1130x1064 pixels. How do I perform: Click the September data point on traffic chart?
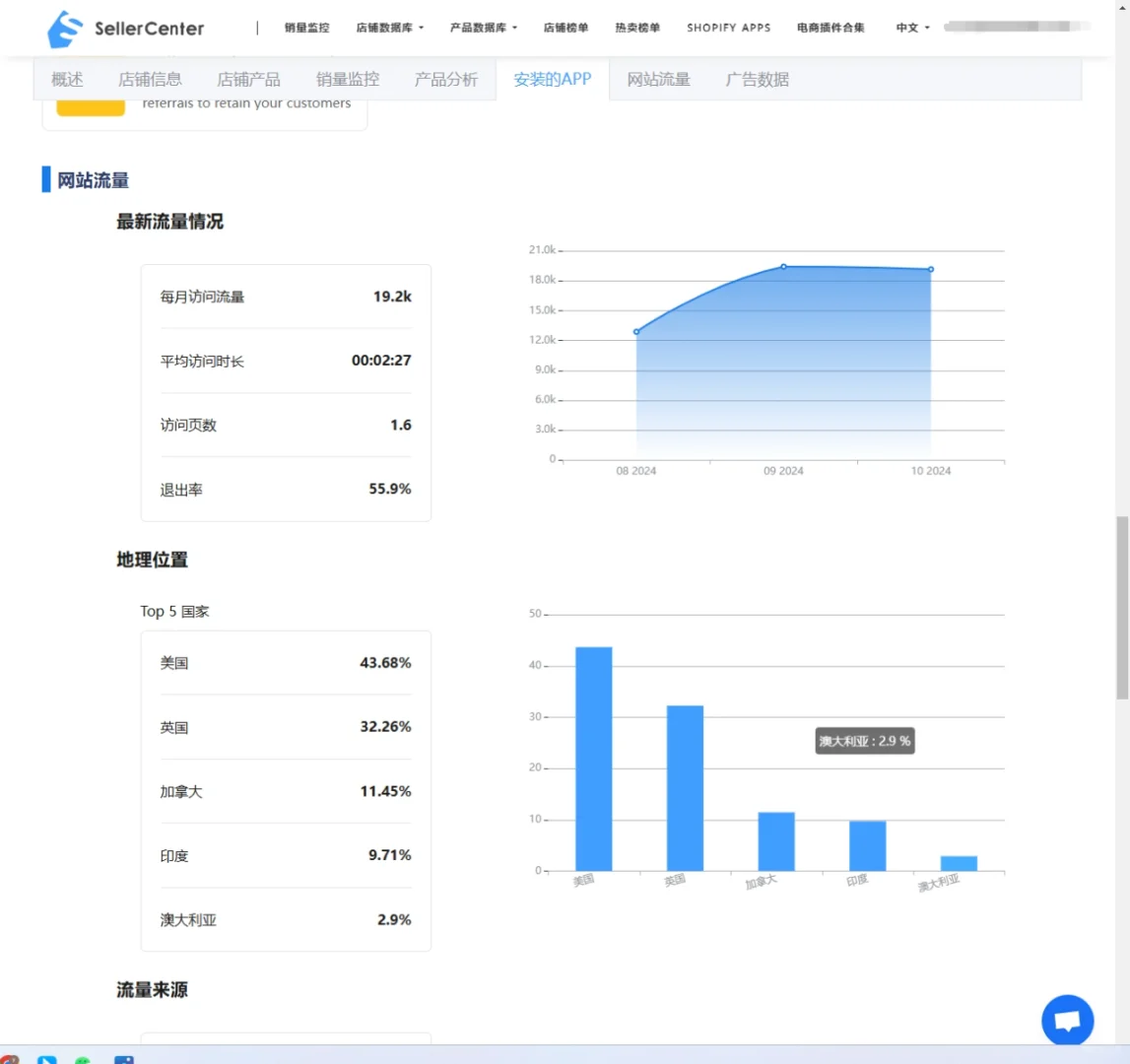click(x=783, y=266)
